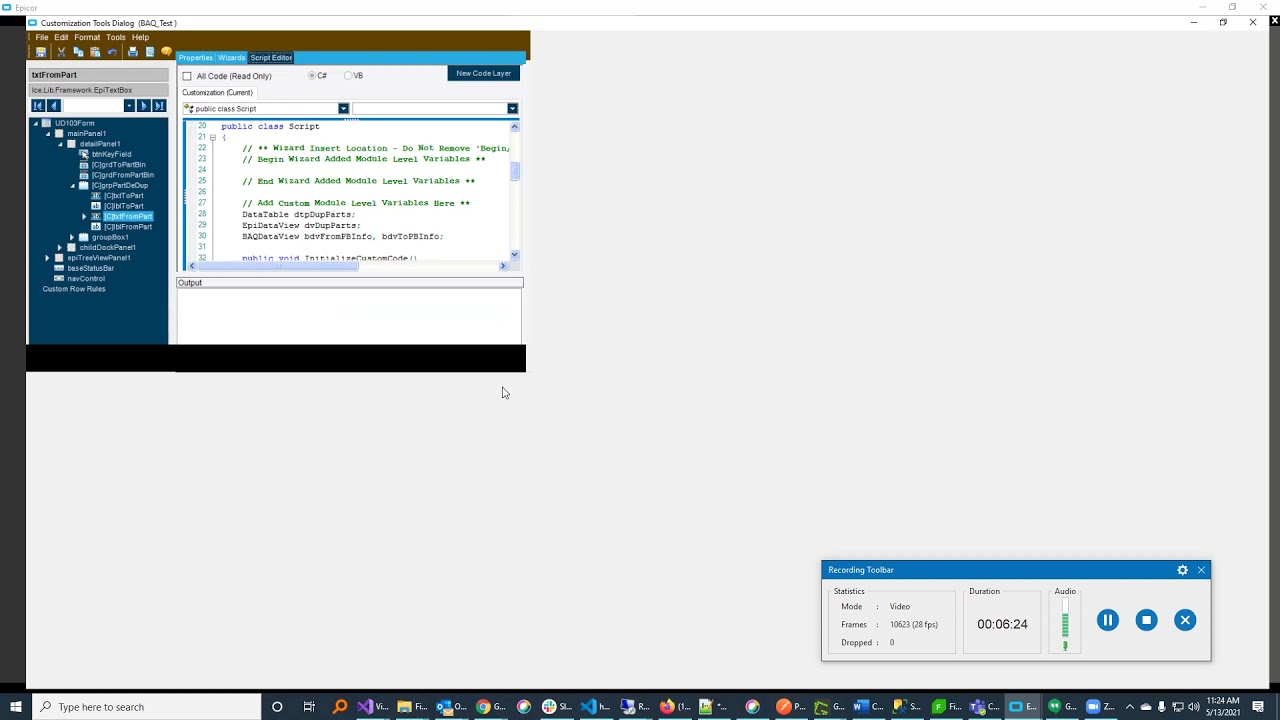This screenshot has height=720, width=1280.
Task: Stop the recording with square button
Action: [x=1146, y=620]
